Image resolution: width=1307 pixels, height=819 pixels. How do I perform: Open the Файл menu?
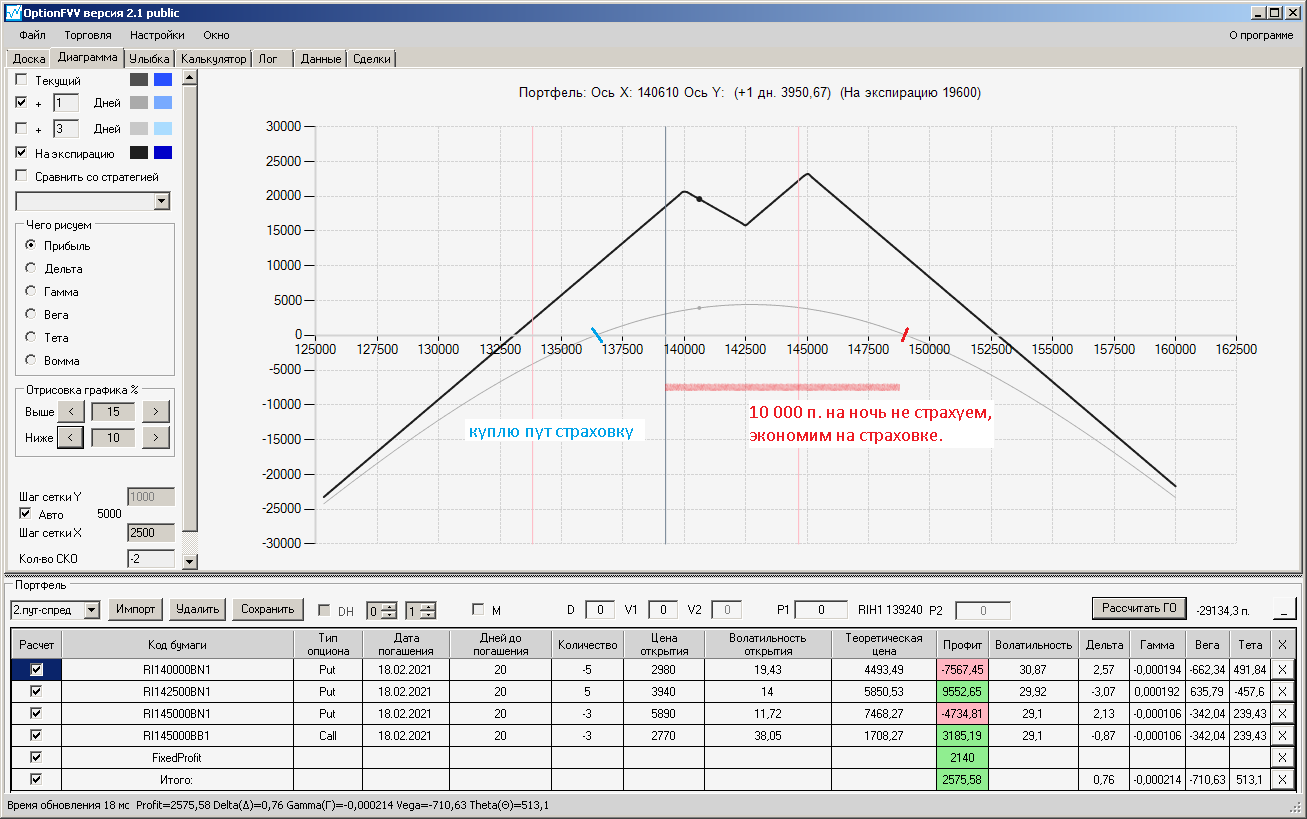click(x=32, y=35)
